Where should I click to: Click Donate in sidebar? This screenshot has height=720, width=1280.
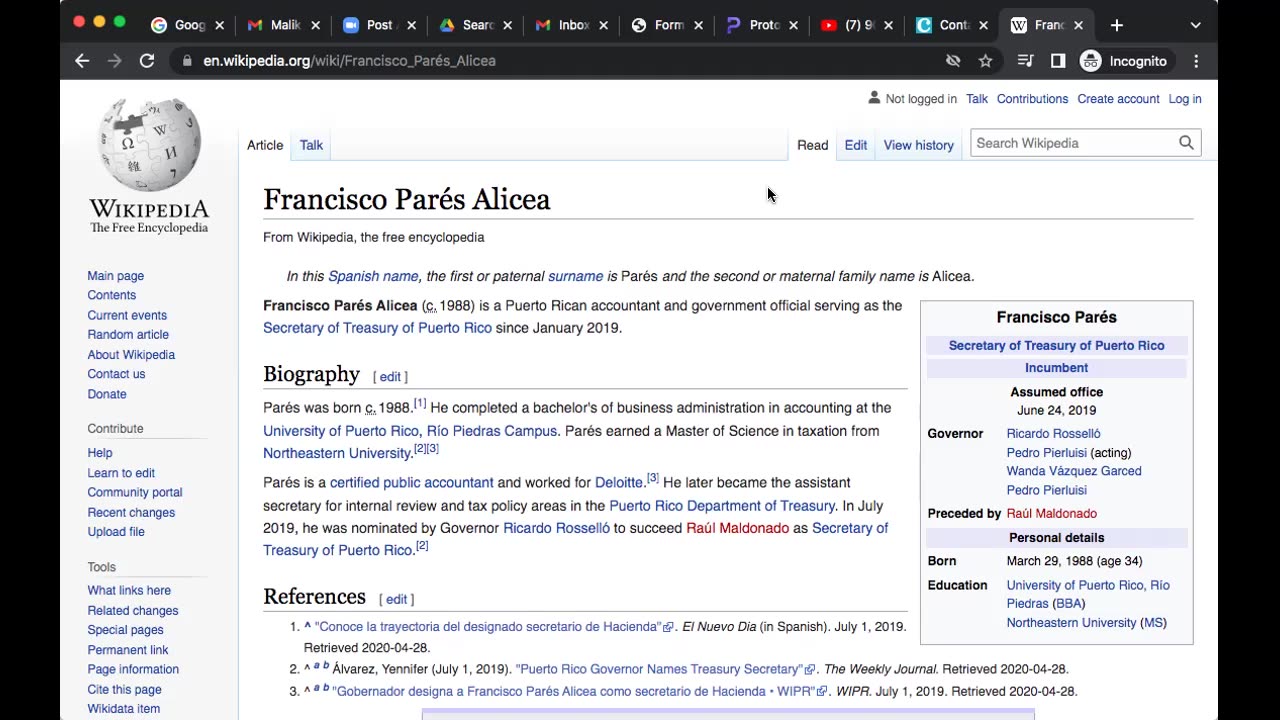pos(107,394)
